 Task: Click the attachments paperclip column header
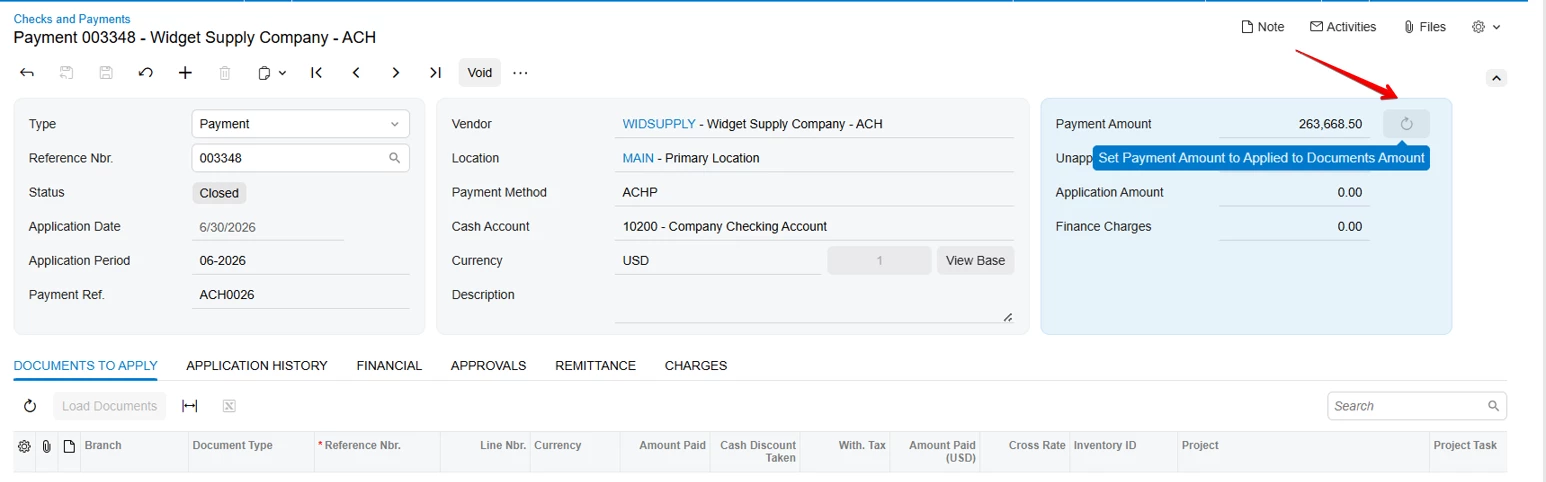(46, 446)
